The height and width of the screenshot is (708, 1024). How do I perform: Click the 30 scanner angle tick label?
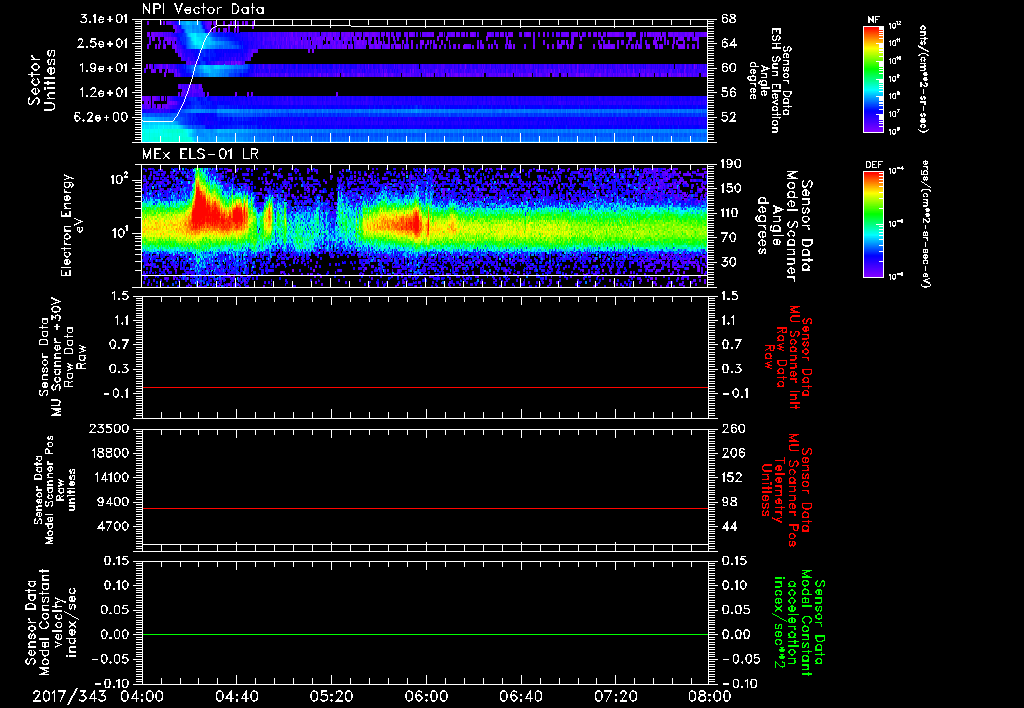[x=728, y=262]
